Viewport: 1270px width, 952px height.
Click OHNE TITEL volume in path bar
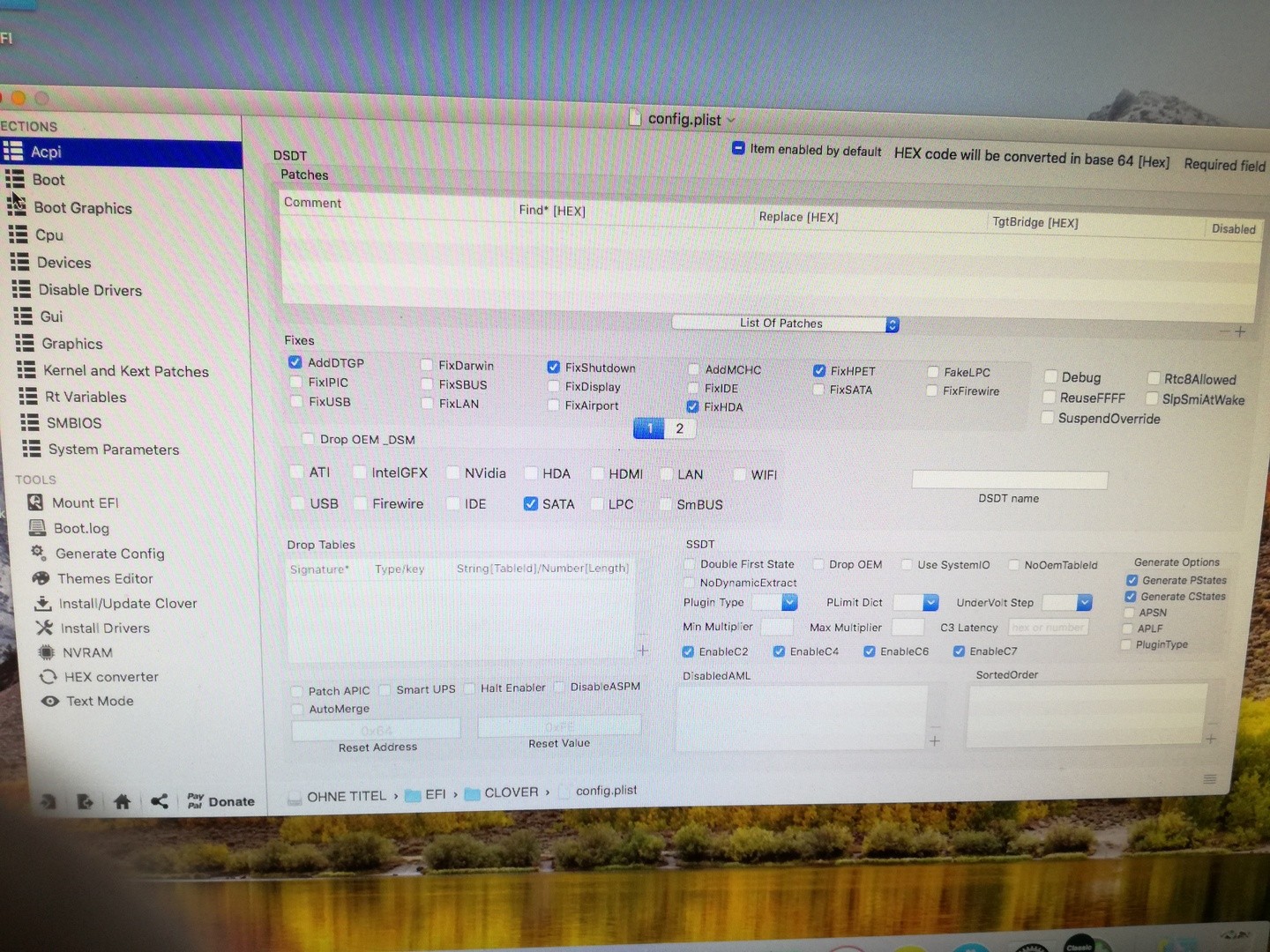[338, 796]
